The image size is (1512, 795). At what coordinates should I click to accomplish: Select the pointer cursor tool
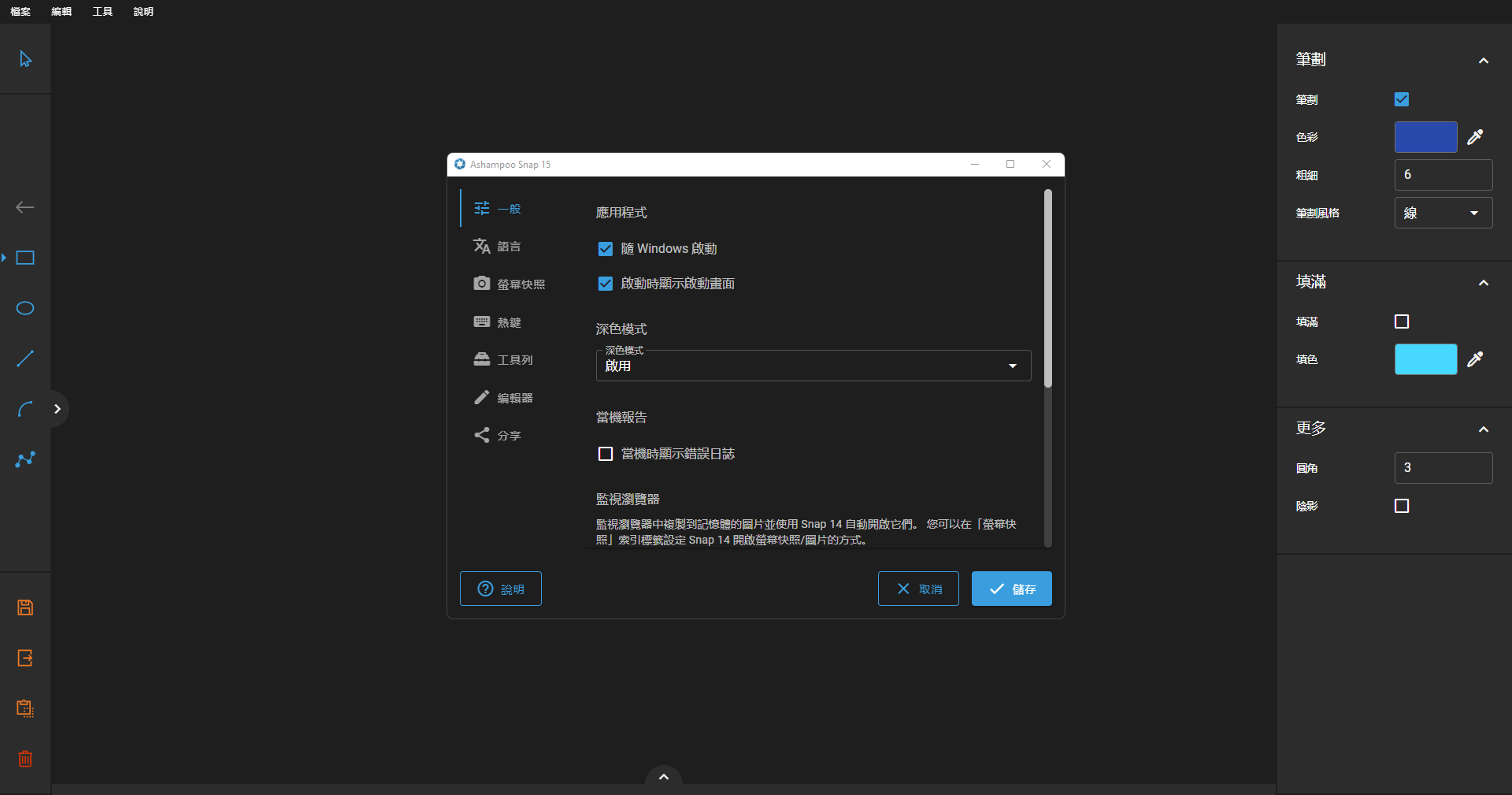pyautogui.click(x=25, y=59)
